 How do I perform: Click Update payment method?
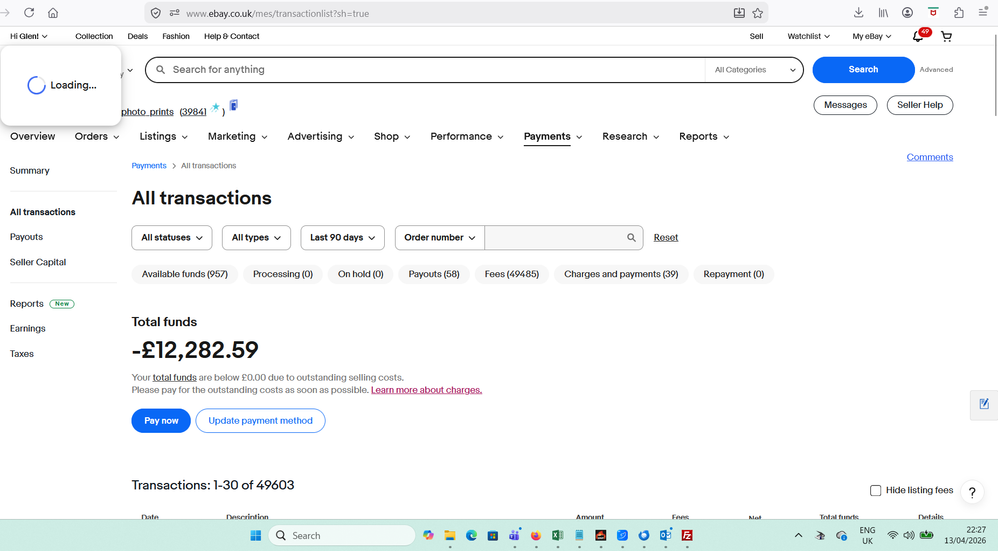(260, 421)
